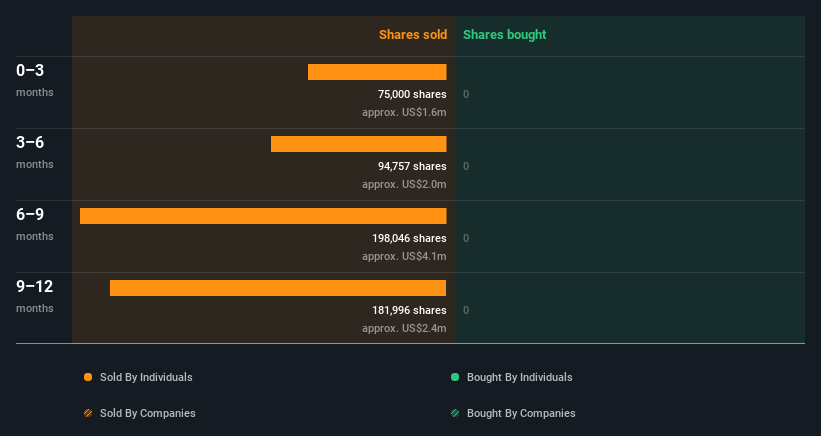The image size is (821, 436).
Task: Select the 9–12 months orange sold bar
Action: (278, 288)
